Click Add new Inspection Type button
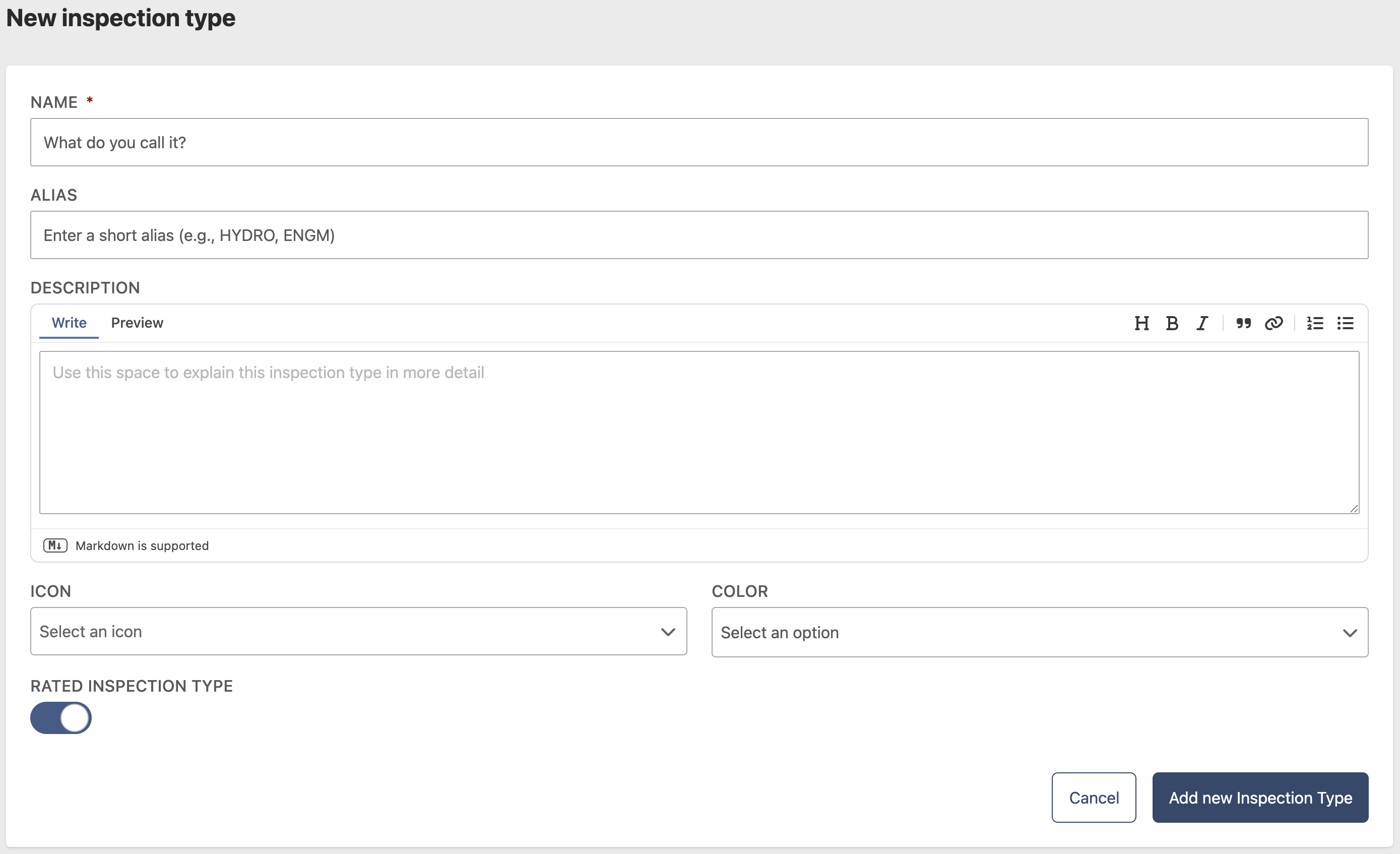The image size is (1400, 854). (1260, 797)
